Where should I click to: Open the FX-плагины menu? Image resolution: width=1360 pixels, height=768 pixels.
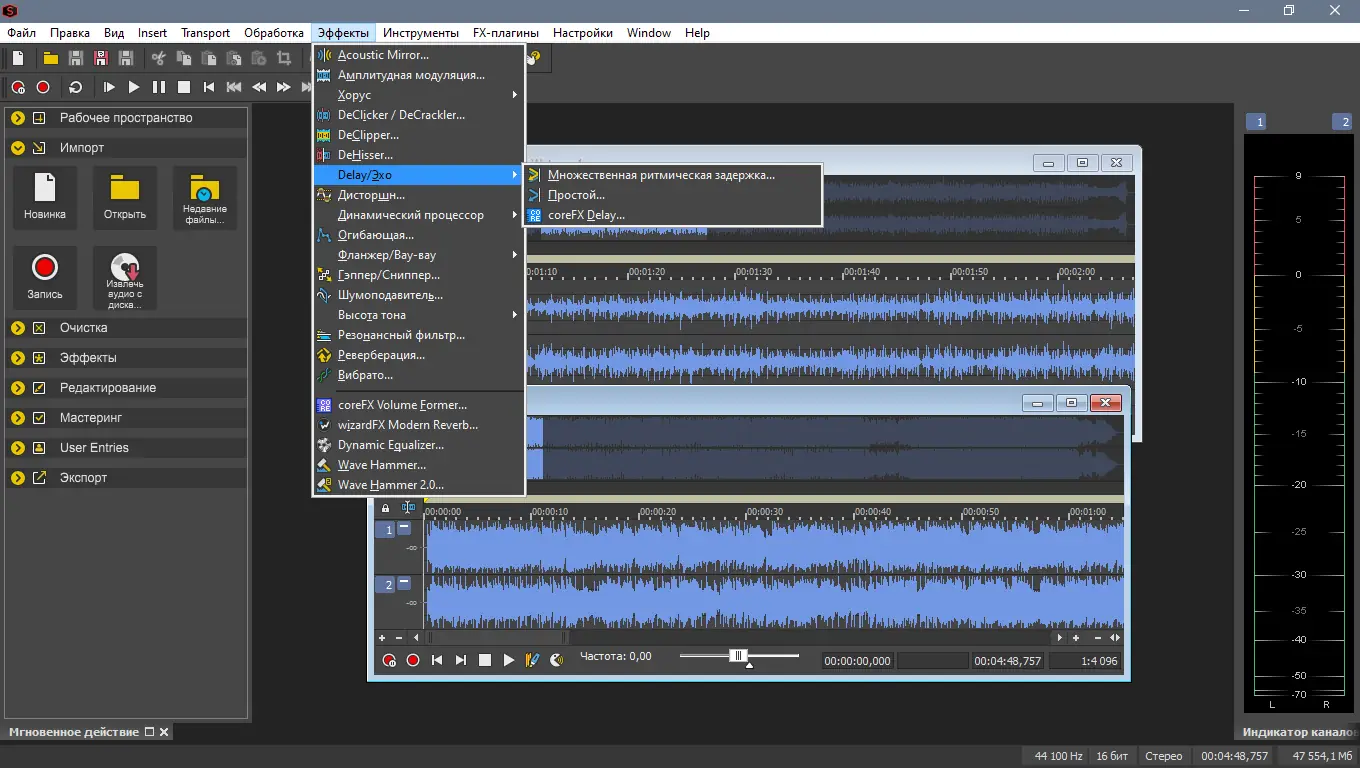[x=505, y=32]
